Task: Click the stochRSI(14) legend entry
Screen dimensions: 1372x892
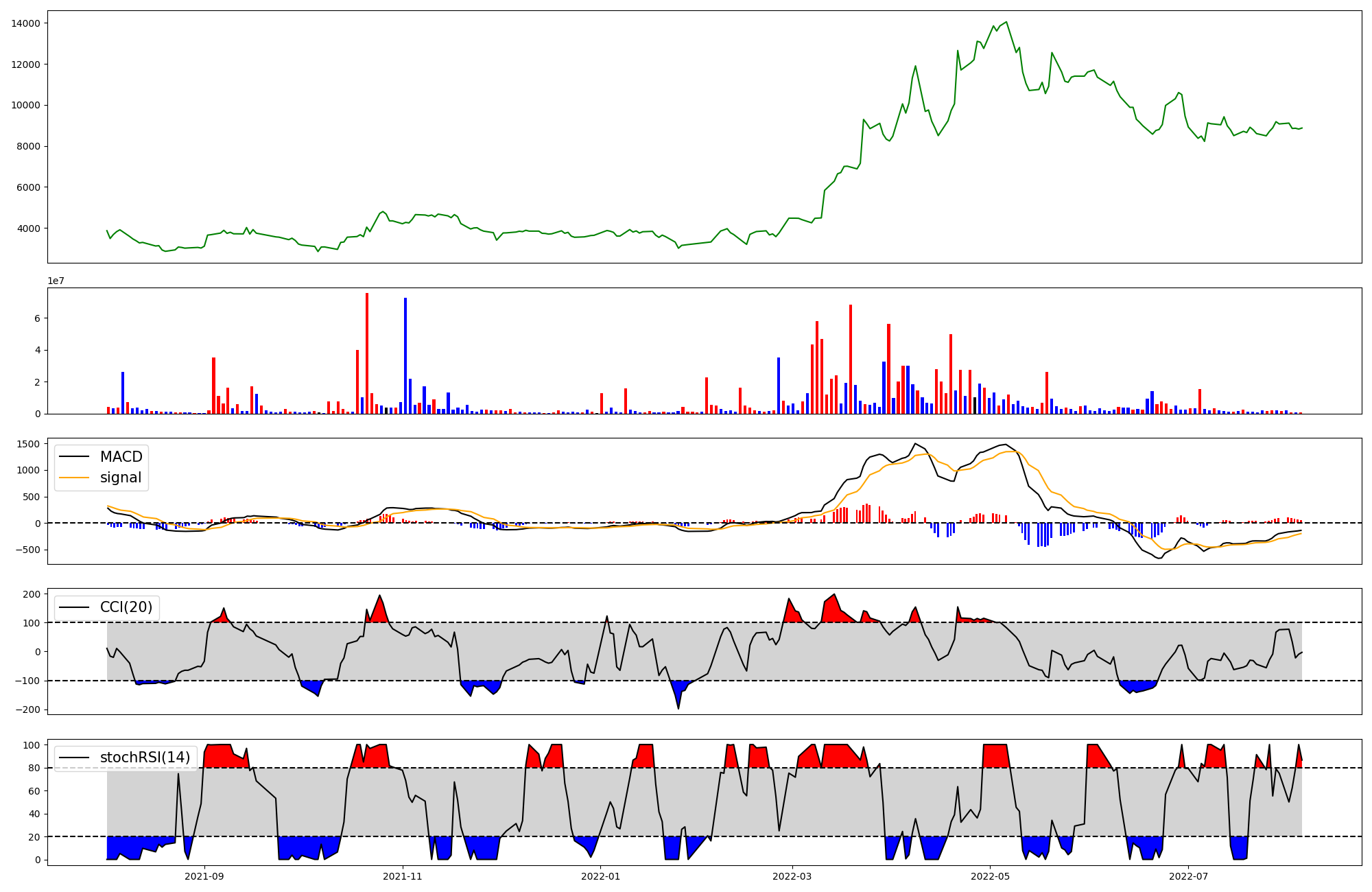Action: click(x=145, y=758)
